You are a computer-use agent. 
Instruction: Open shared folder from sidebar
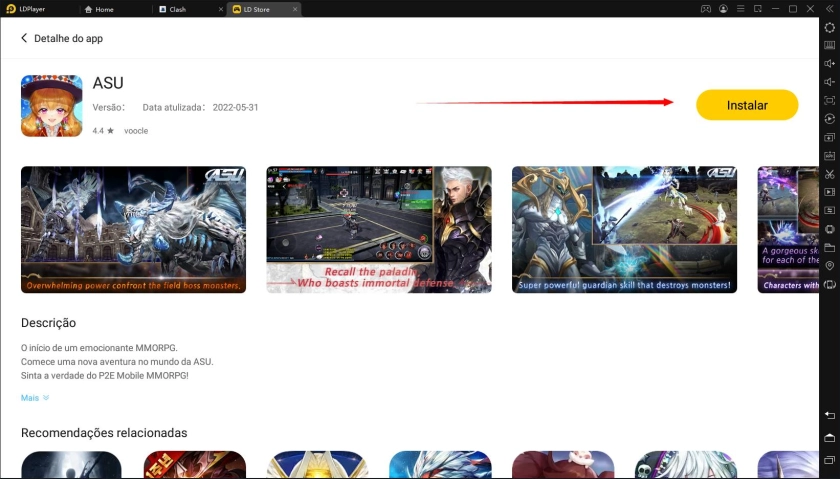[x=829, y=247]
